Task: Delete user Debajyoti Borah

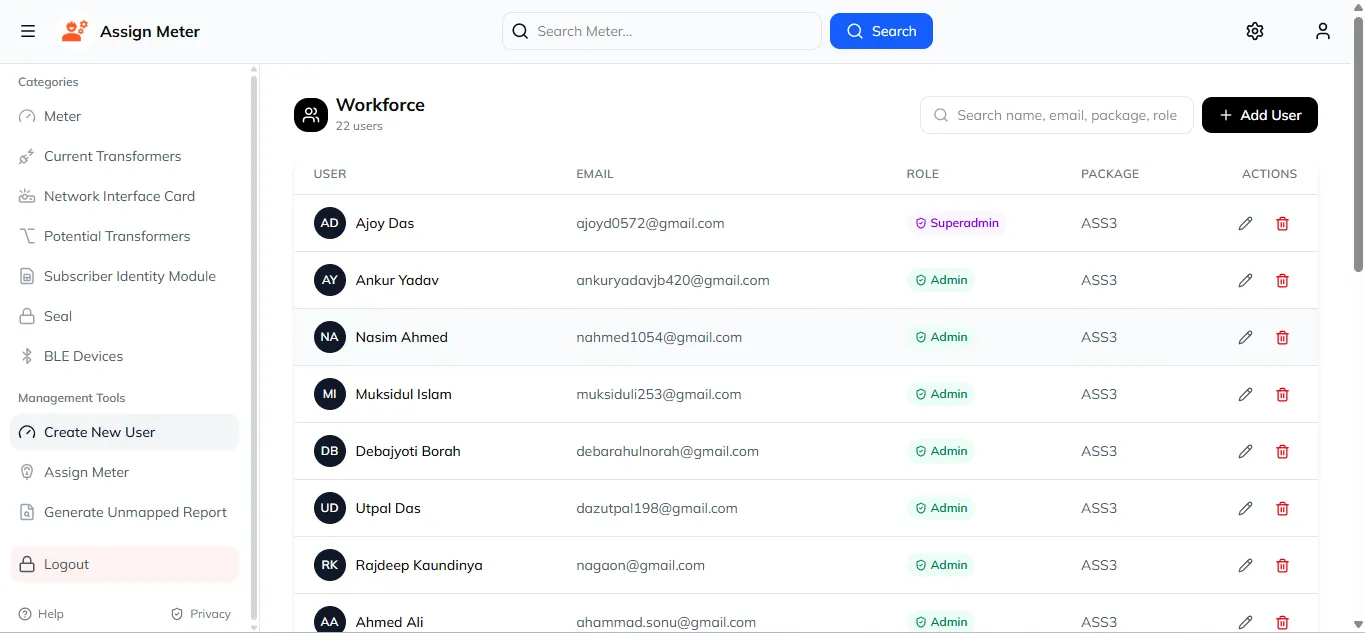Action: (1282, 451)
